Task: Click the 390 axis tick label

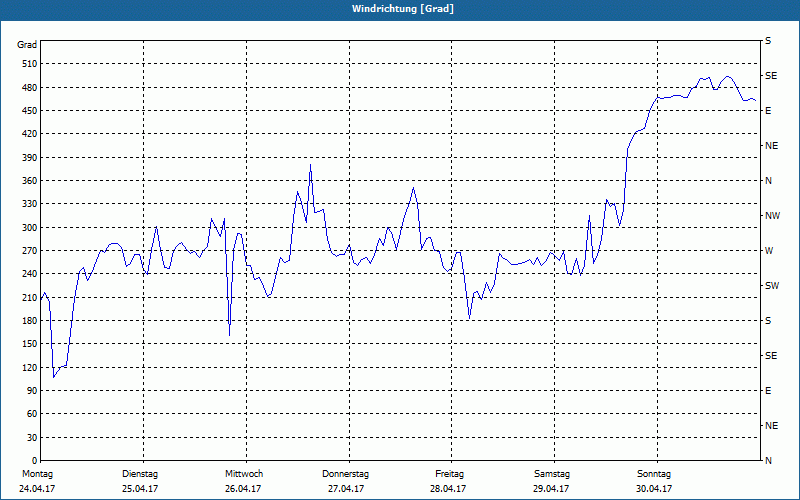Action: pos(29,158)
